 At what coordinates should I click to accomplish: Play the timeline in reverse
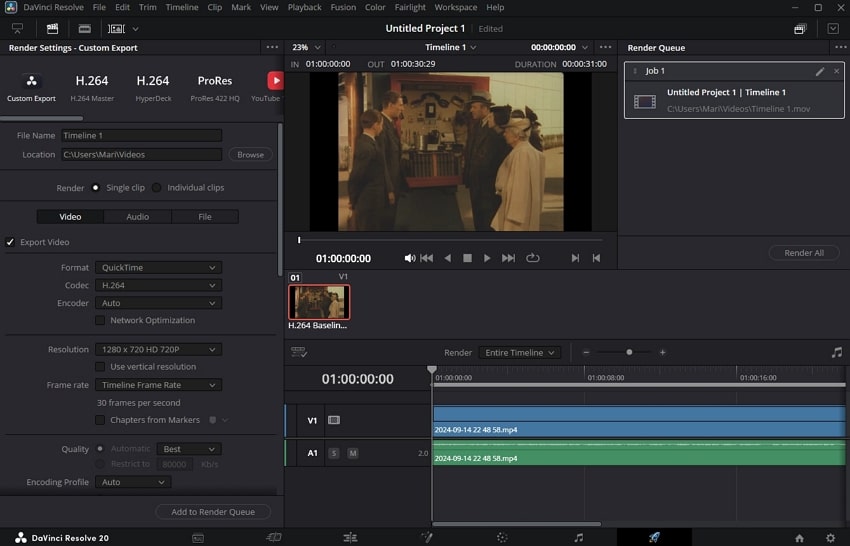click(x=447, y=258)
